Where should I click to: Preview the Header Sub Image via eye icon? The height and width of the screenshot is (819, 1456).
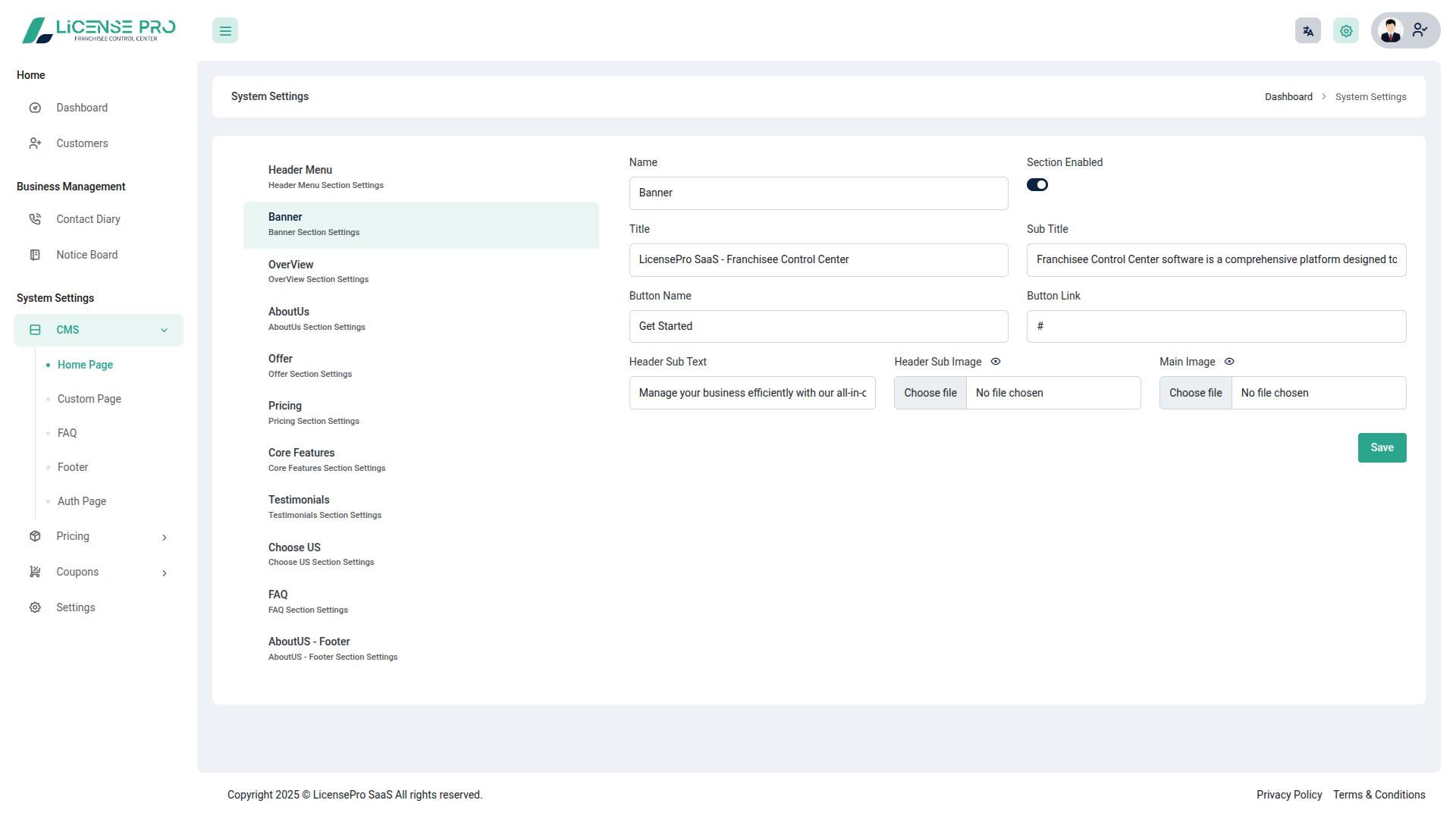pyautogui.click(x=996, y=362)
